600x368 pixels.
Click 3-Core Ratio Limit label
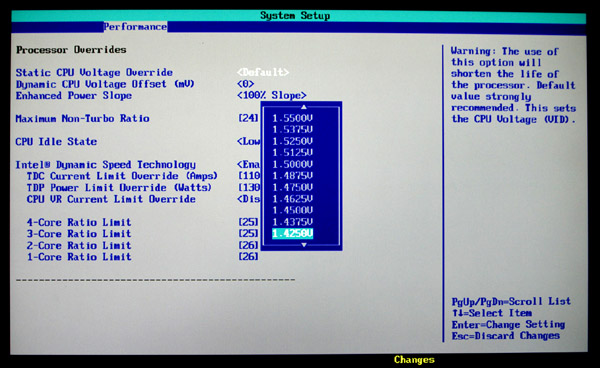click(79, 234)
